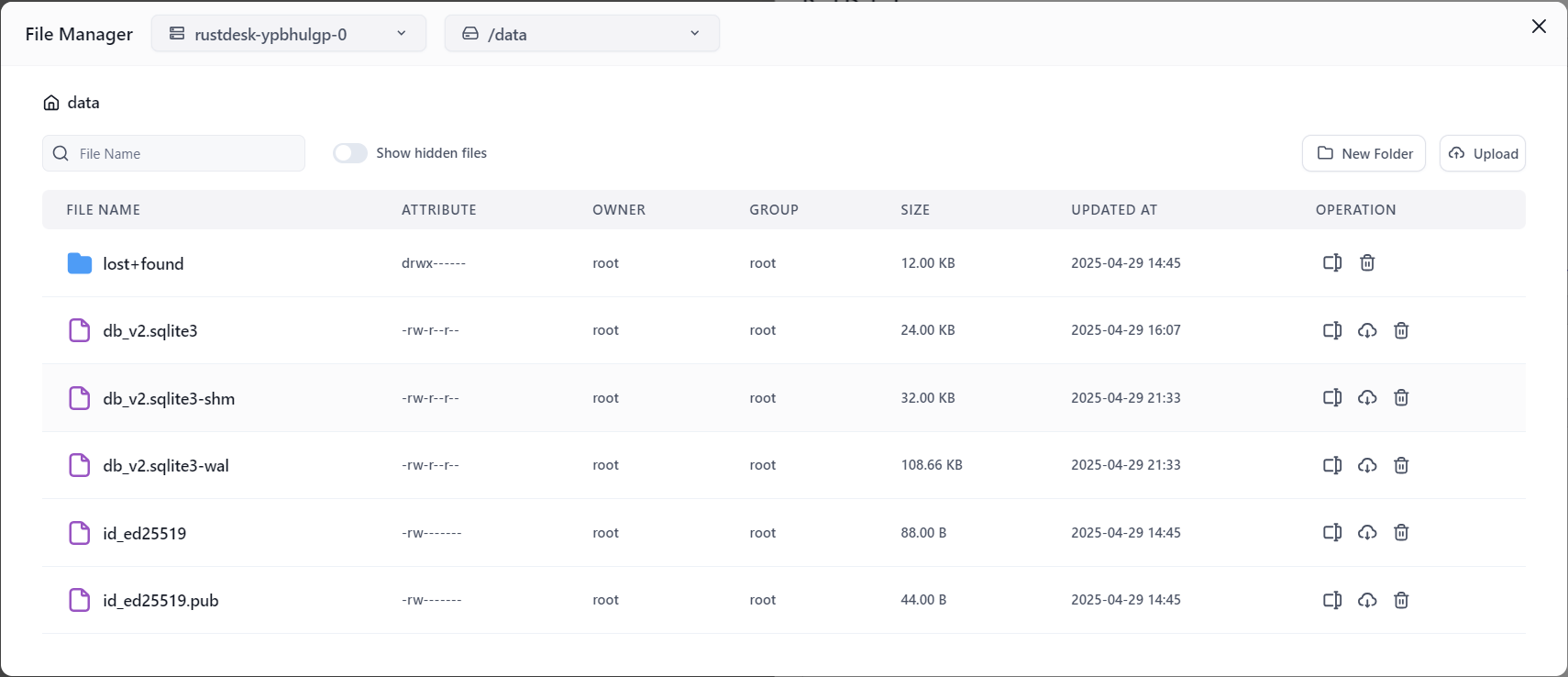Download the id_ed25519 file
The height and width of the screenshot is (677, 1568).
point(1366,533)
